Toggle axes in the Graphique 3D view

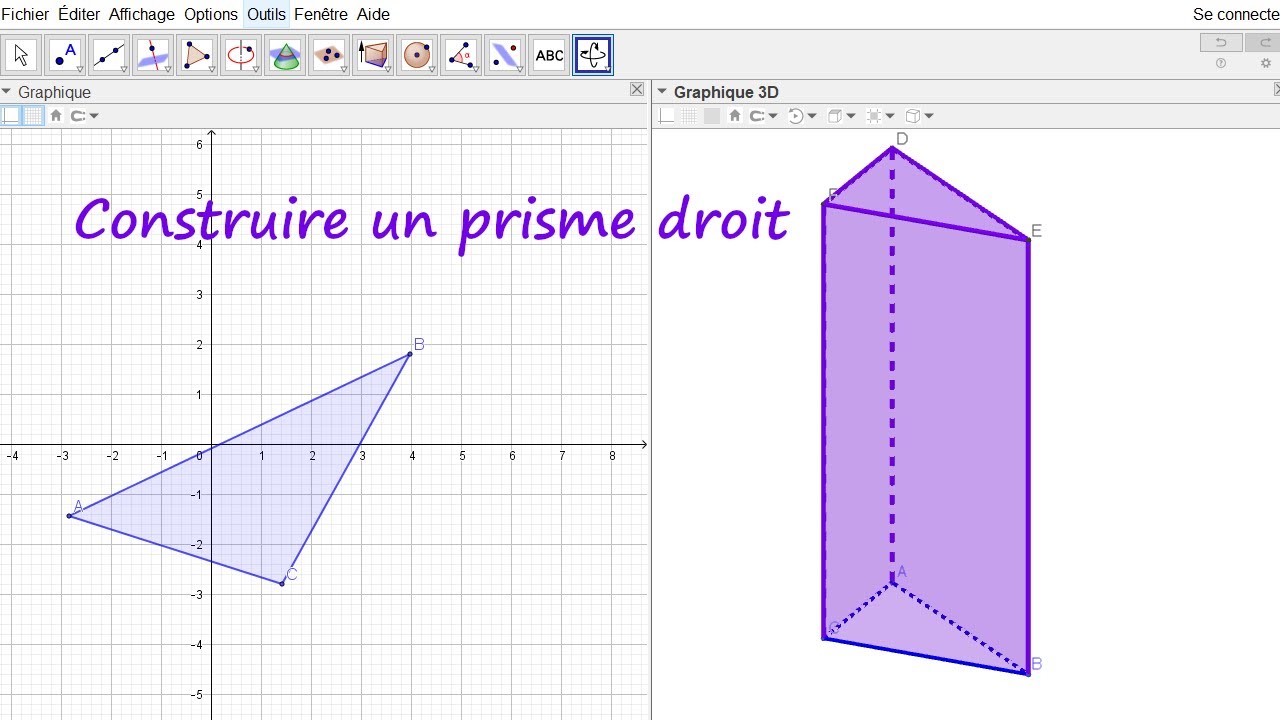pyautogui.click(x=667, y=116)
